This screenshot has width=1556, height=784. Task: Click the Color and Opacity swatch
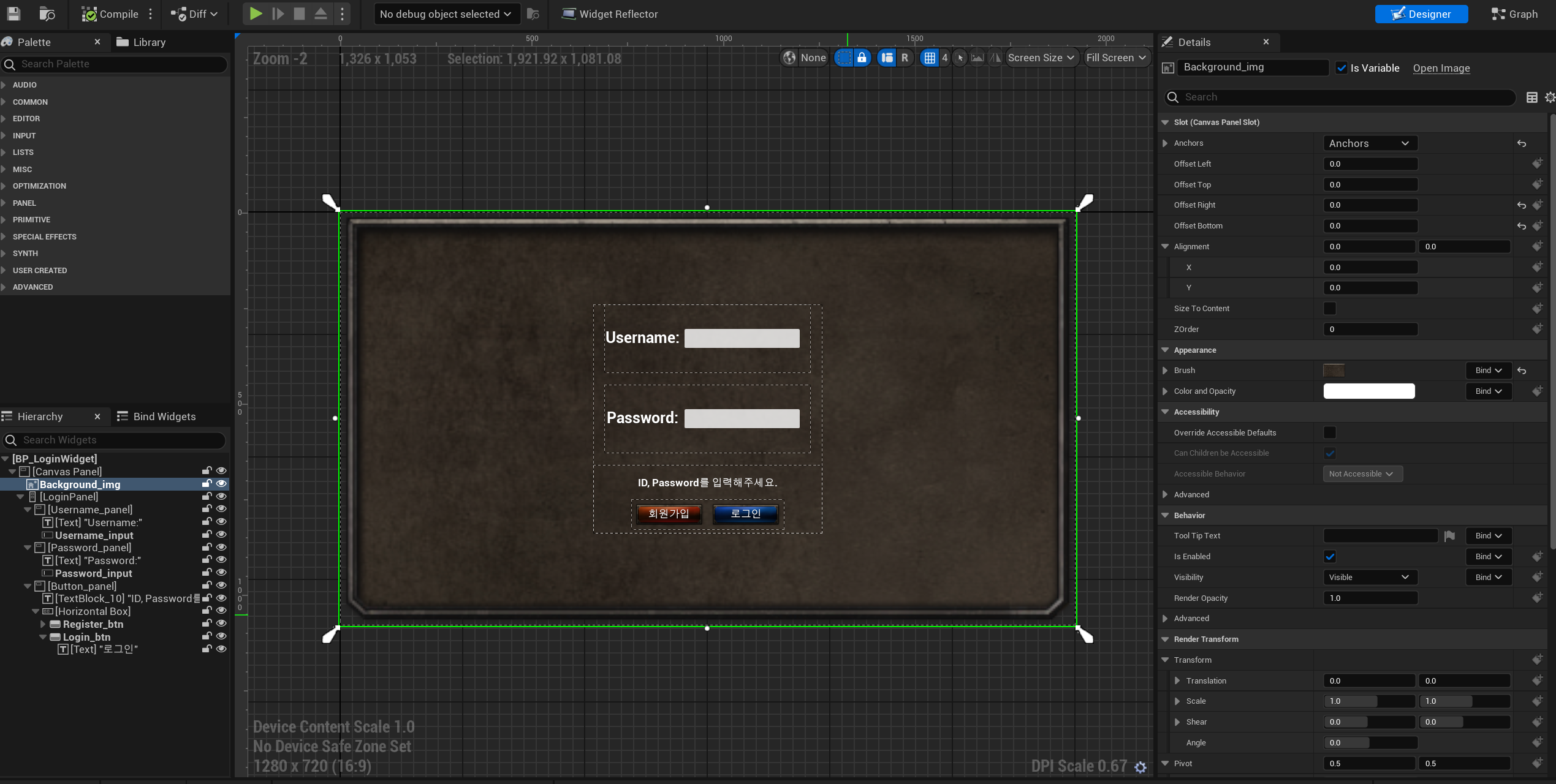[x=1368, y=391]
